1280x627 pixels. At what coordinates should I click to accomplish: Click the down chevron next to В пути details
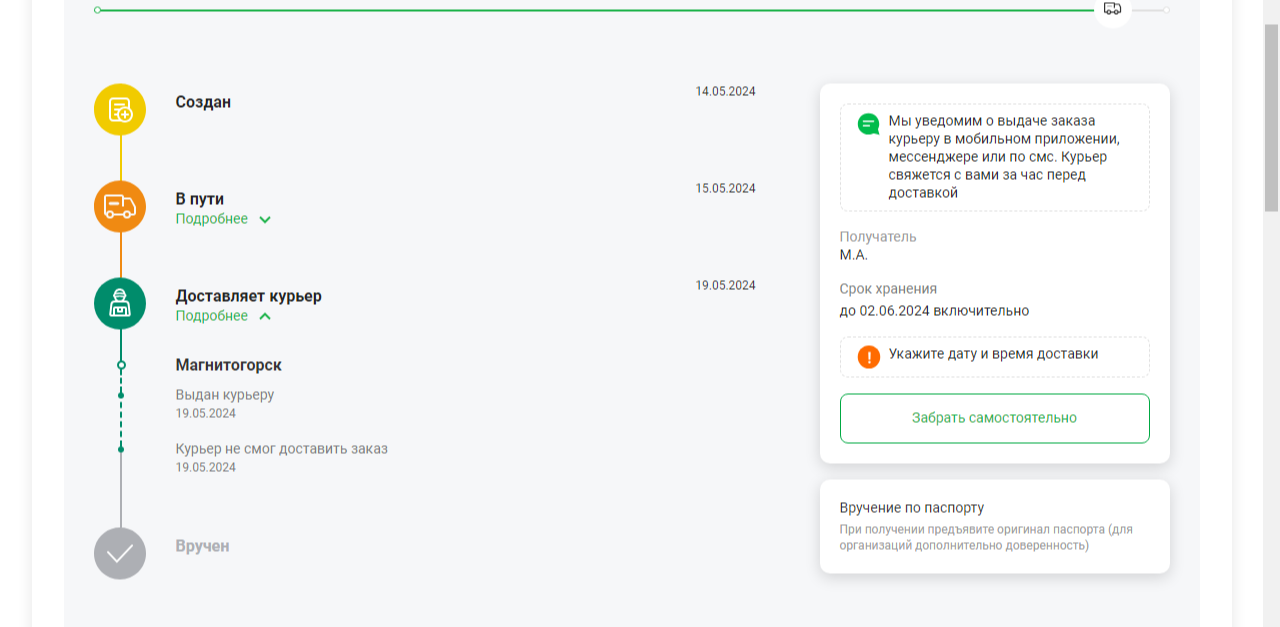coord(265,220)
